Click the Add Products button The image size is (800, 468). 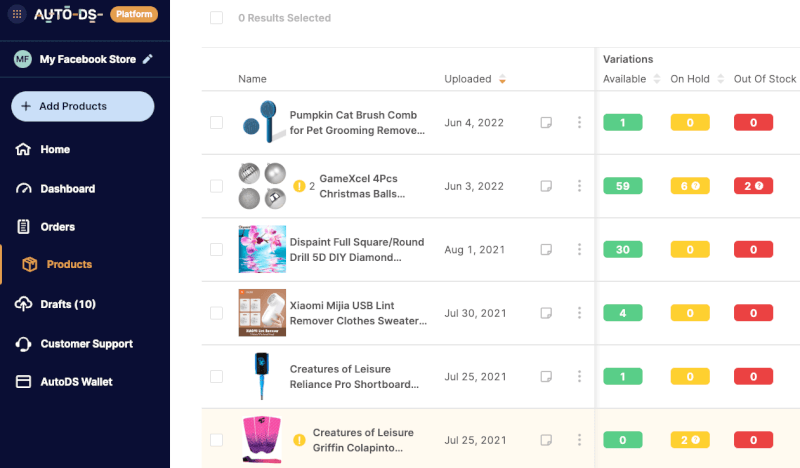(x=83, y=106)
